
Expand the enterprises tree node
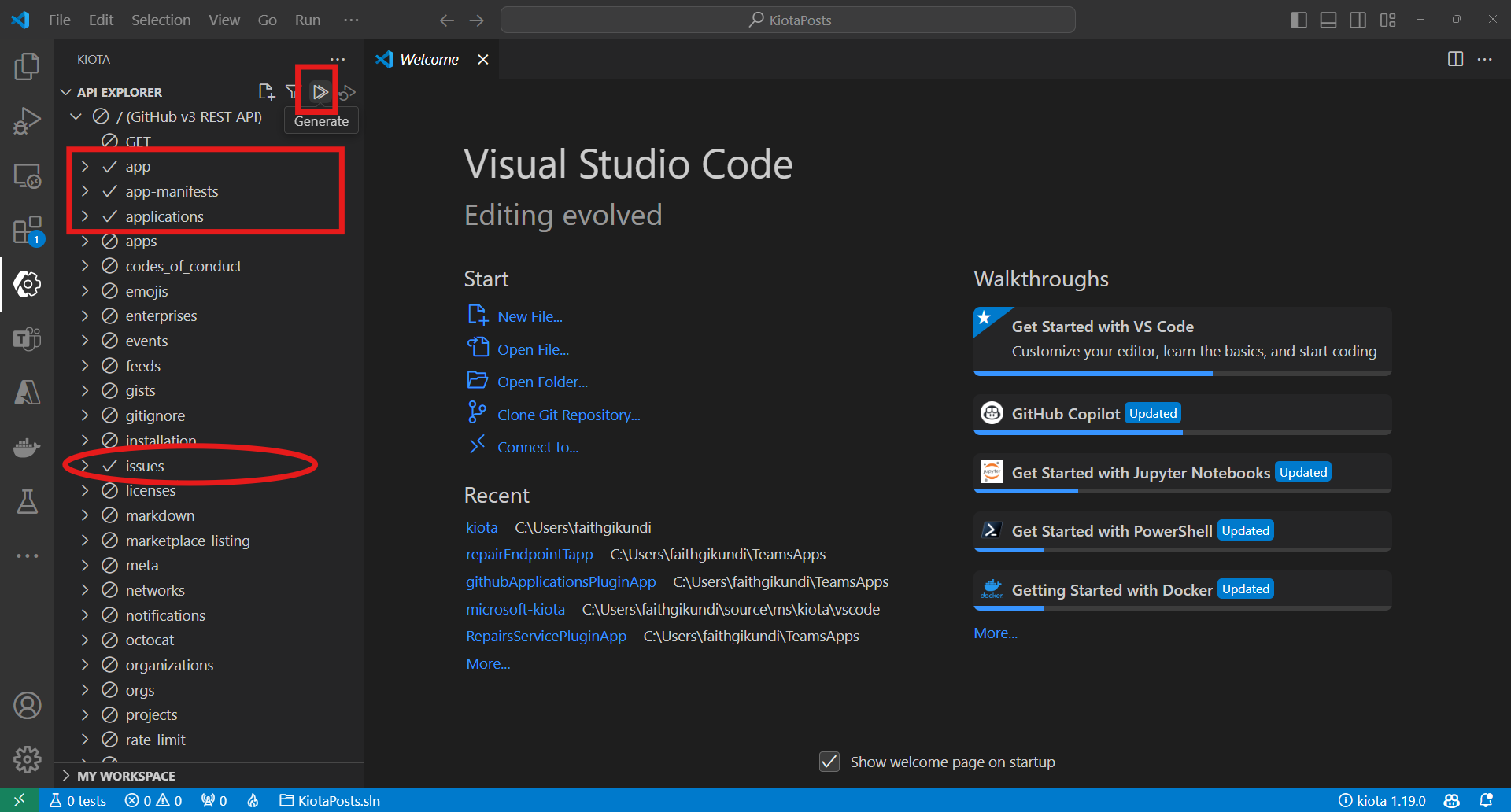click(x=85, y=316)
